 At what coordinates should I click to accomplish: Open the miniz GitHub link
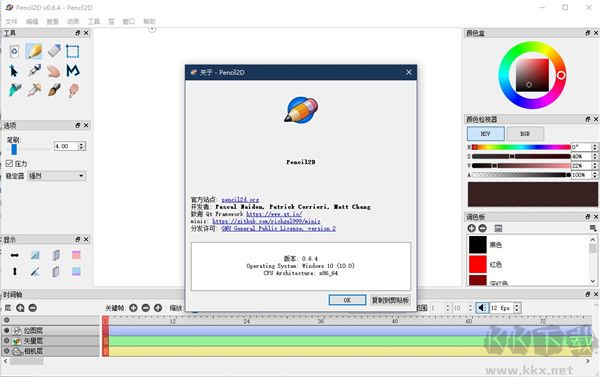(x=266, y=221)
